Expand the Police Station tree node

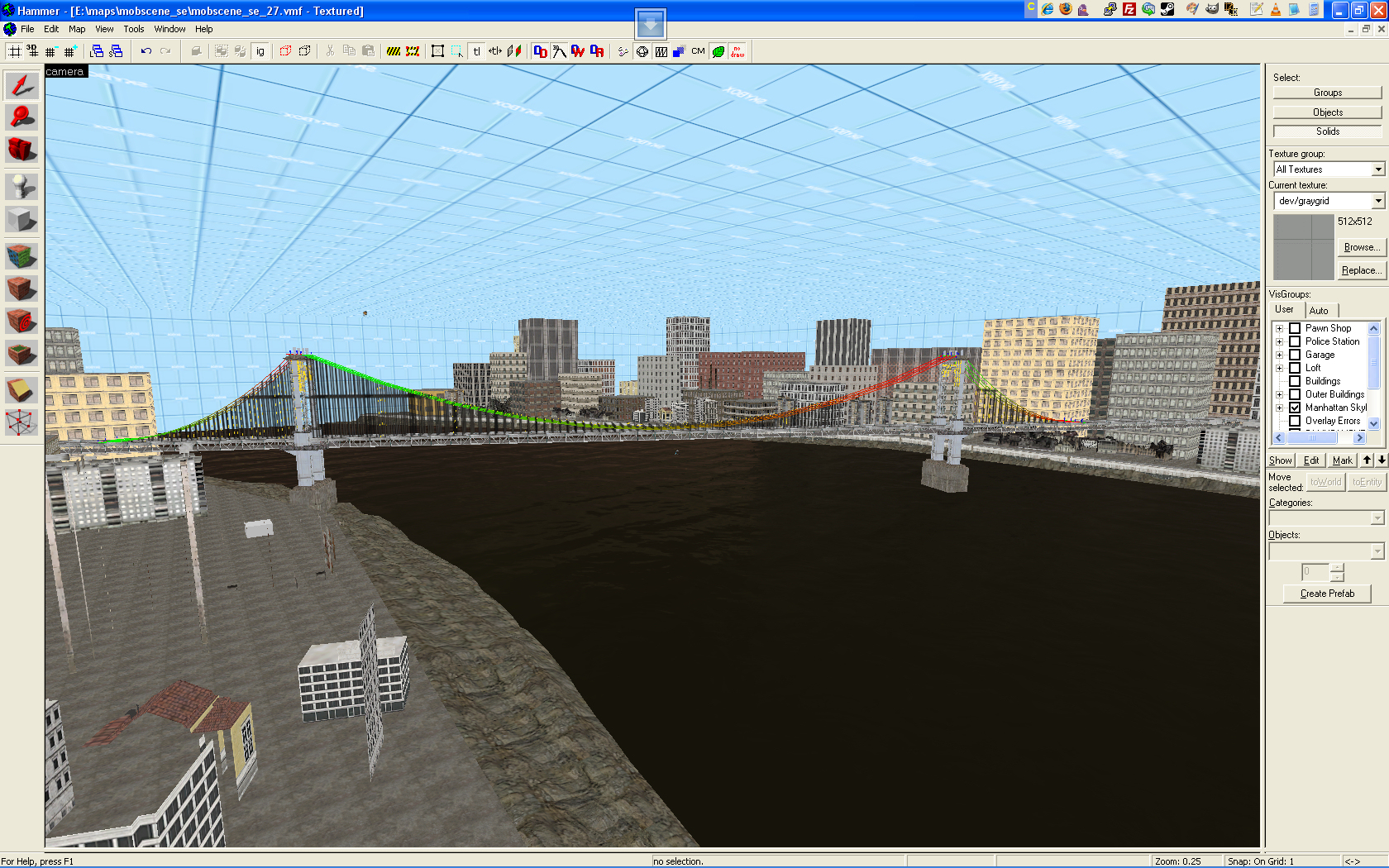pos(1279,341)
